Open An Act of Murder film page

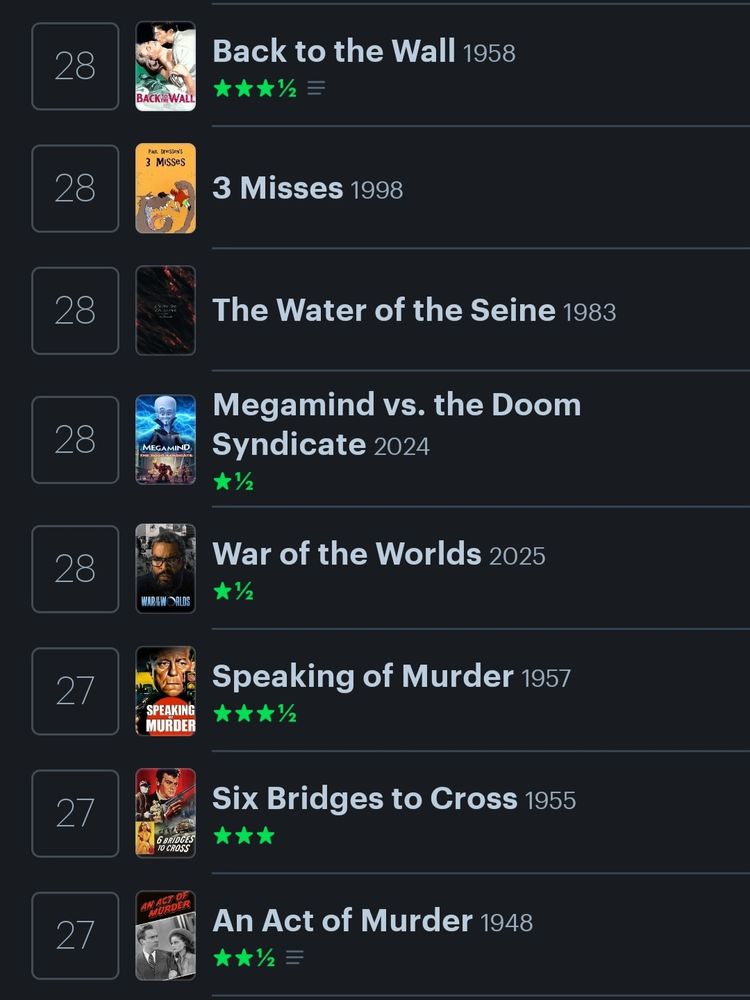[340, 921]
